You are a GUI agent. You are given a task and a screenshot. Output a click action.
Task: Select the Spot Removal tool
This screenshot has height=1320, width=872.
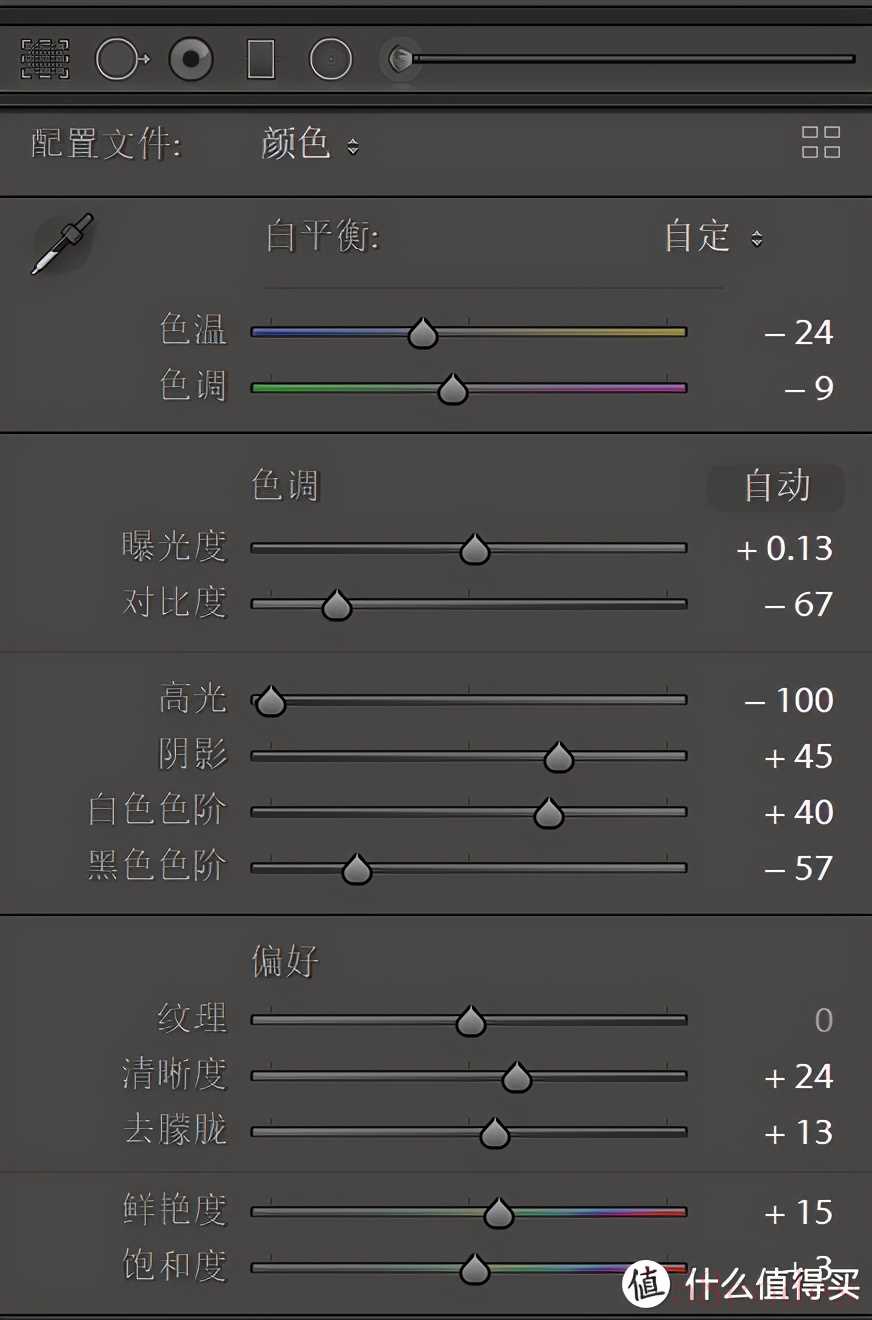click(121, 60)
